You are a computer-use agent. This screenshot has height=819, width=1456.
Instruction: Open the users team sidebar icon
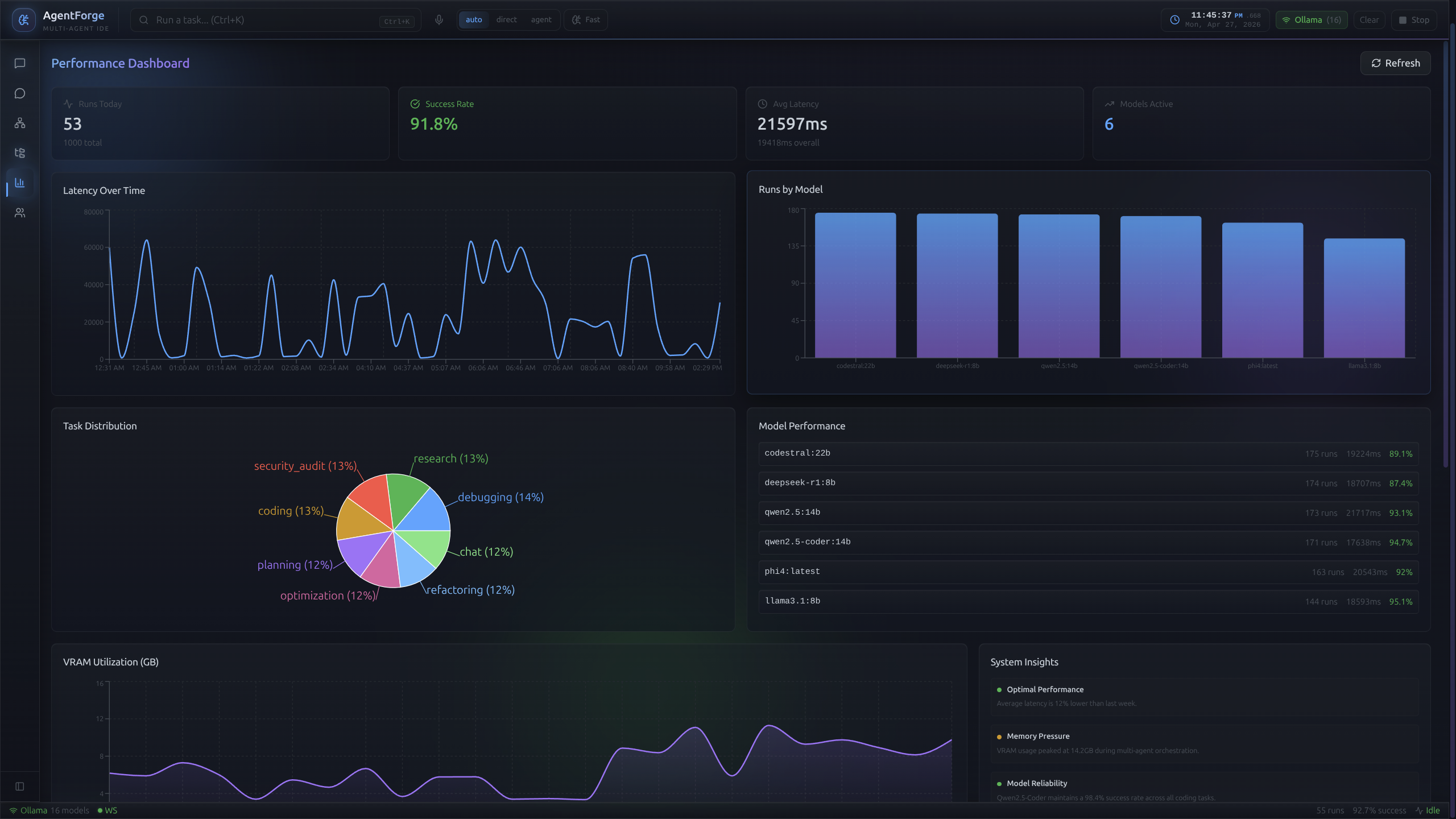[20, 213]
